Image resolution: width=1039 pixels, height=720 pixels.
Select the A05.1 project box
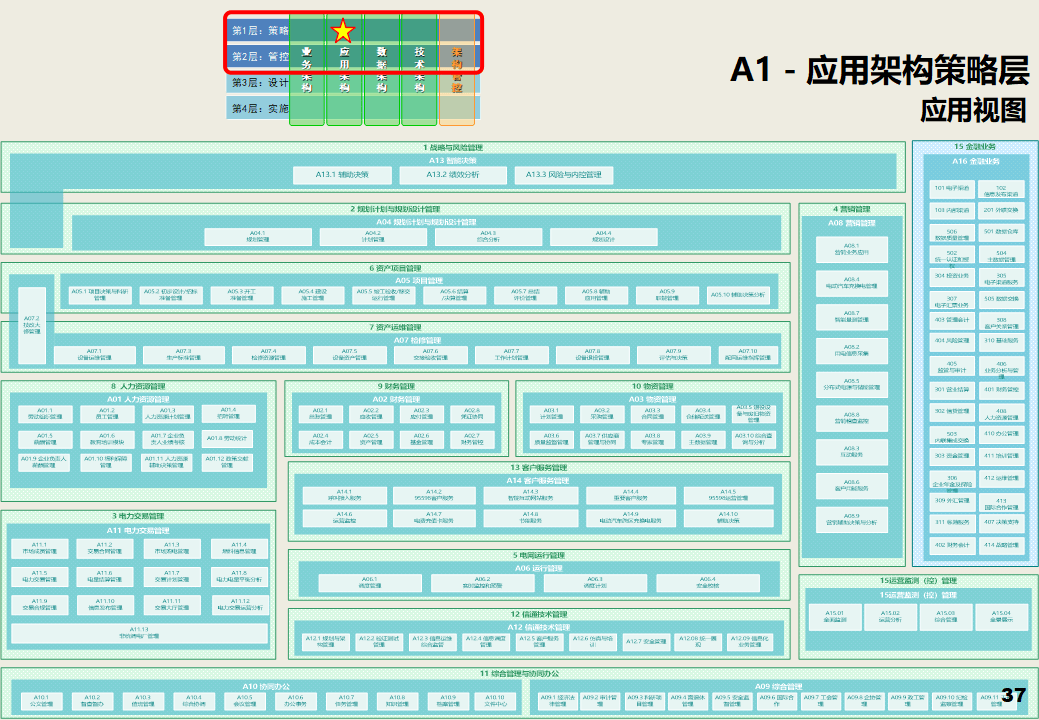(x=99, y=295)
